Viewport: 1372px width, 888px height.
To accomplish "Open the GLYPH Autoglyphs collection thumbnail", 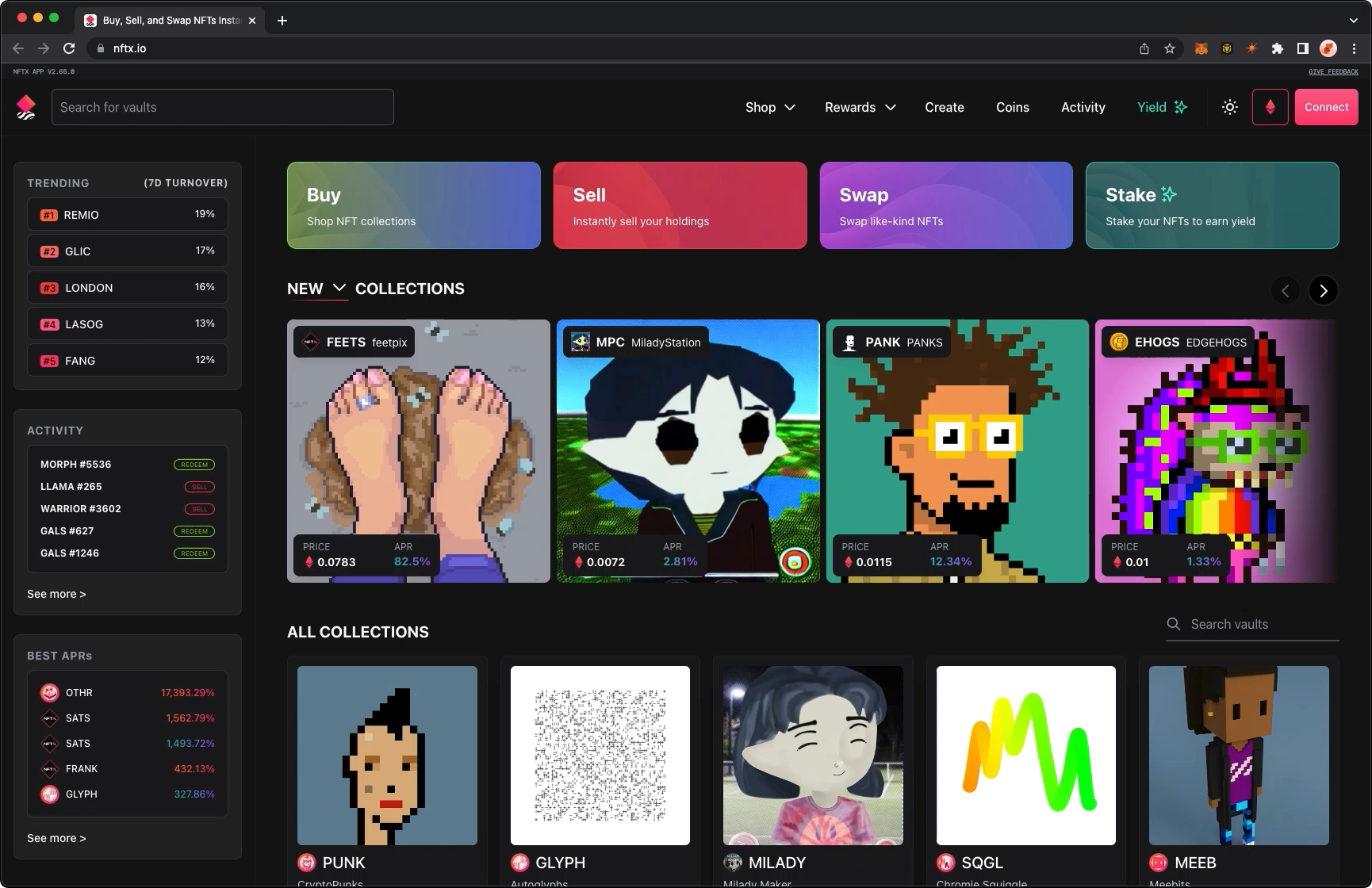I will [x=600, y=756].
